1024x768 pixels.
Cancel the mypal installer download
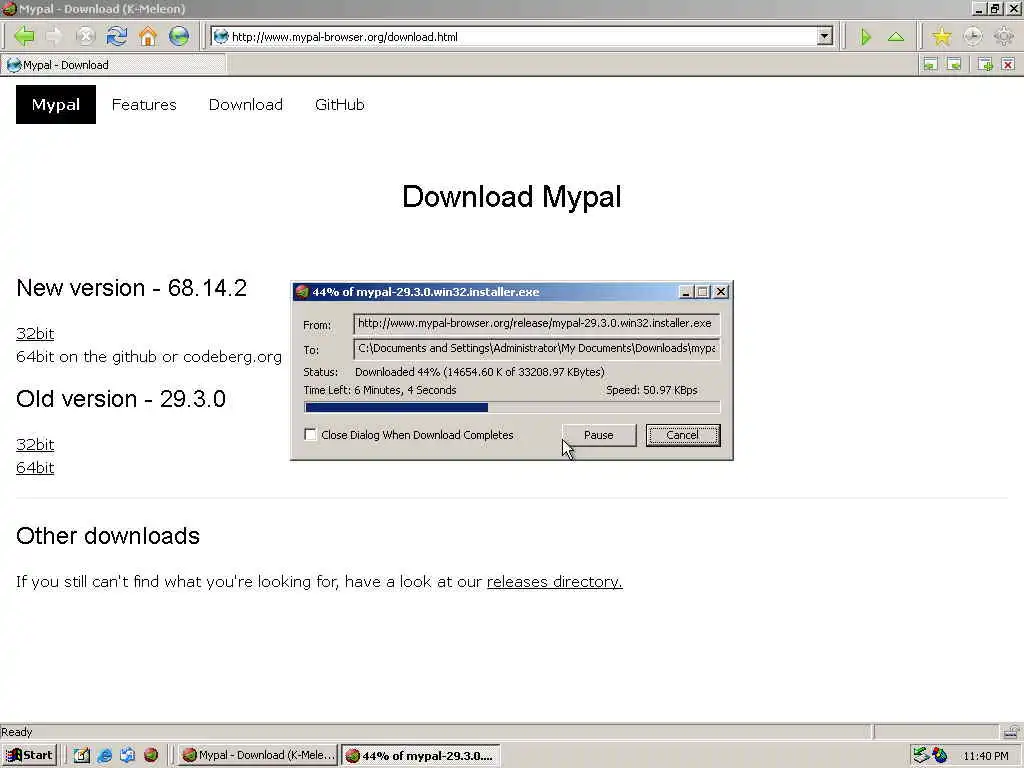point(682,435)
